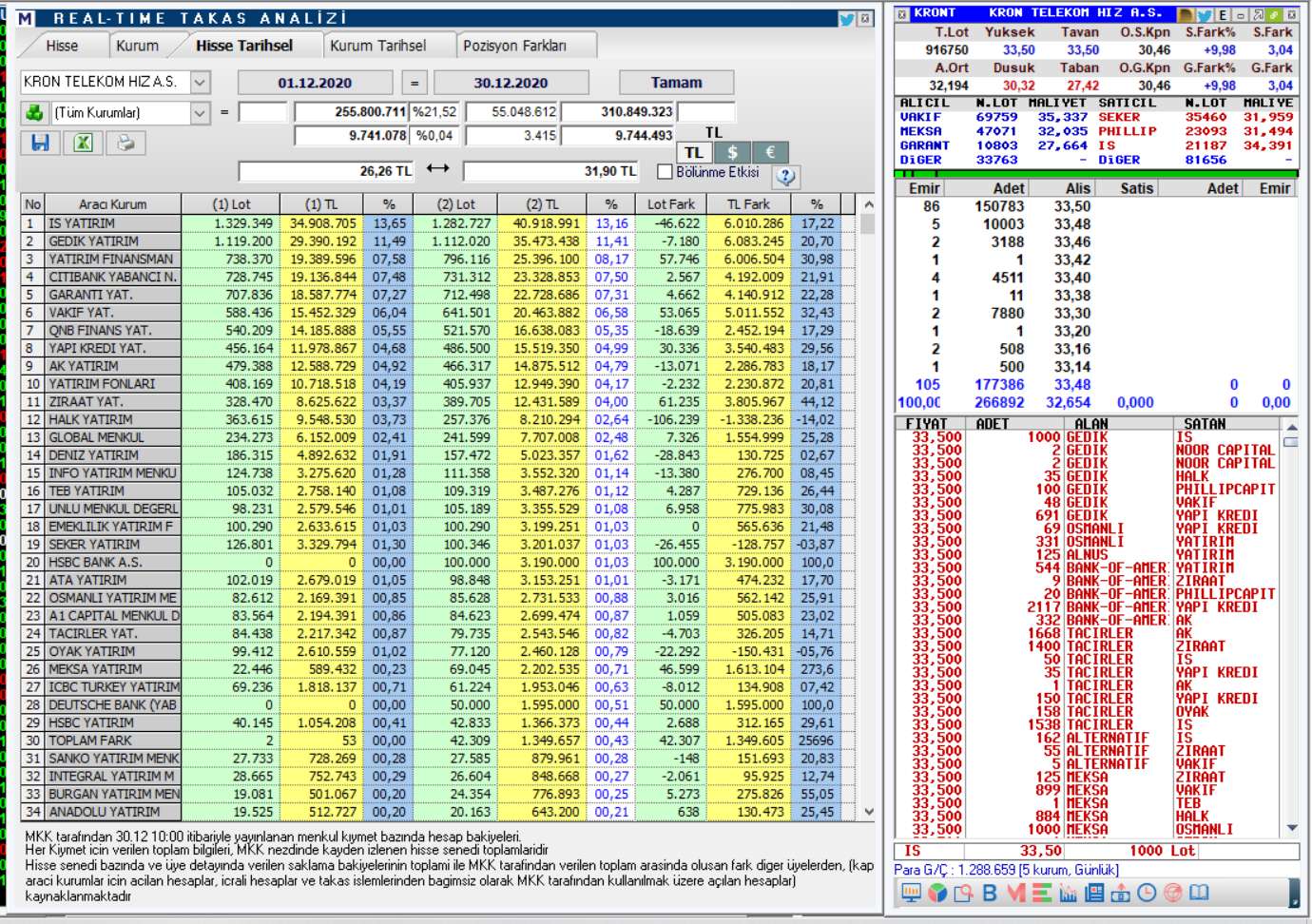The height and width of the screenshot is (924, 1312).
Task: Switch currency to TL toggle
Action: (694, 152)
